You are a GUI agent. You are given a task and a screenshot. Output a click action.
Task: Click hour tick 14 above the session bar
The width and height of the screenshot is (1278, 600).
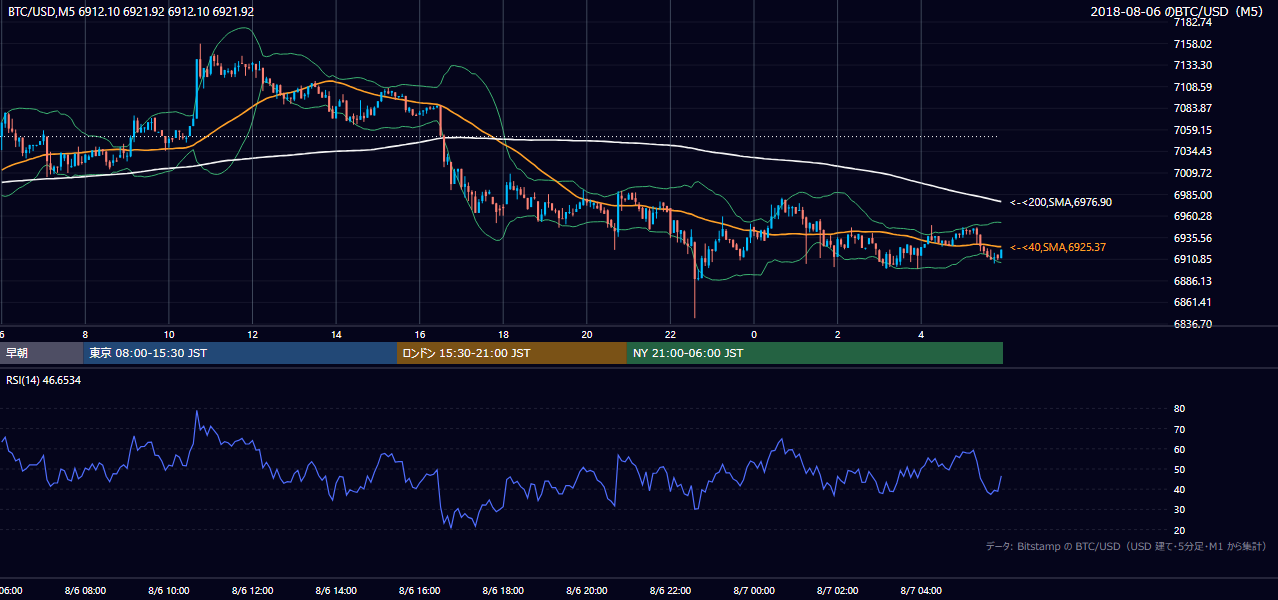point(336,334)
